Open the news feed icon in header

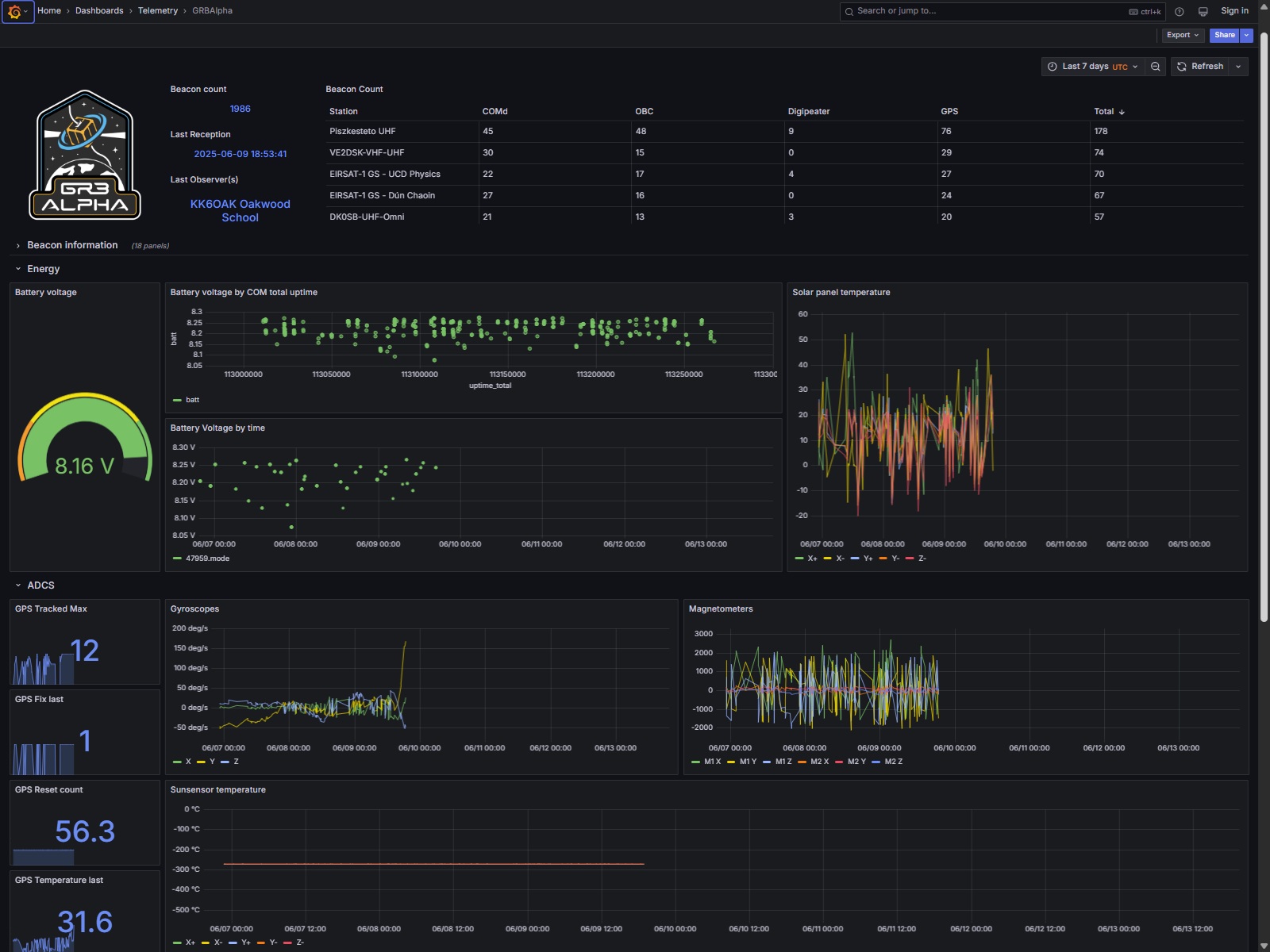(x=1203, y=12)
